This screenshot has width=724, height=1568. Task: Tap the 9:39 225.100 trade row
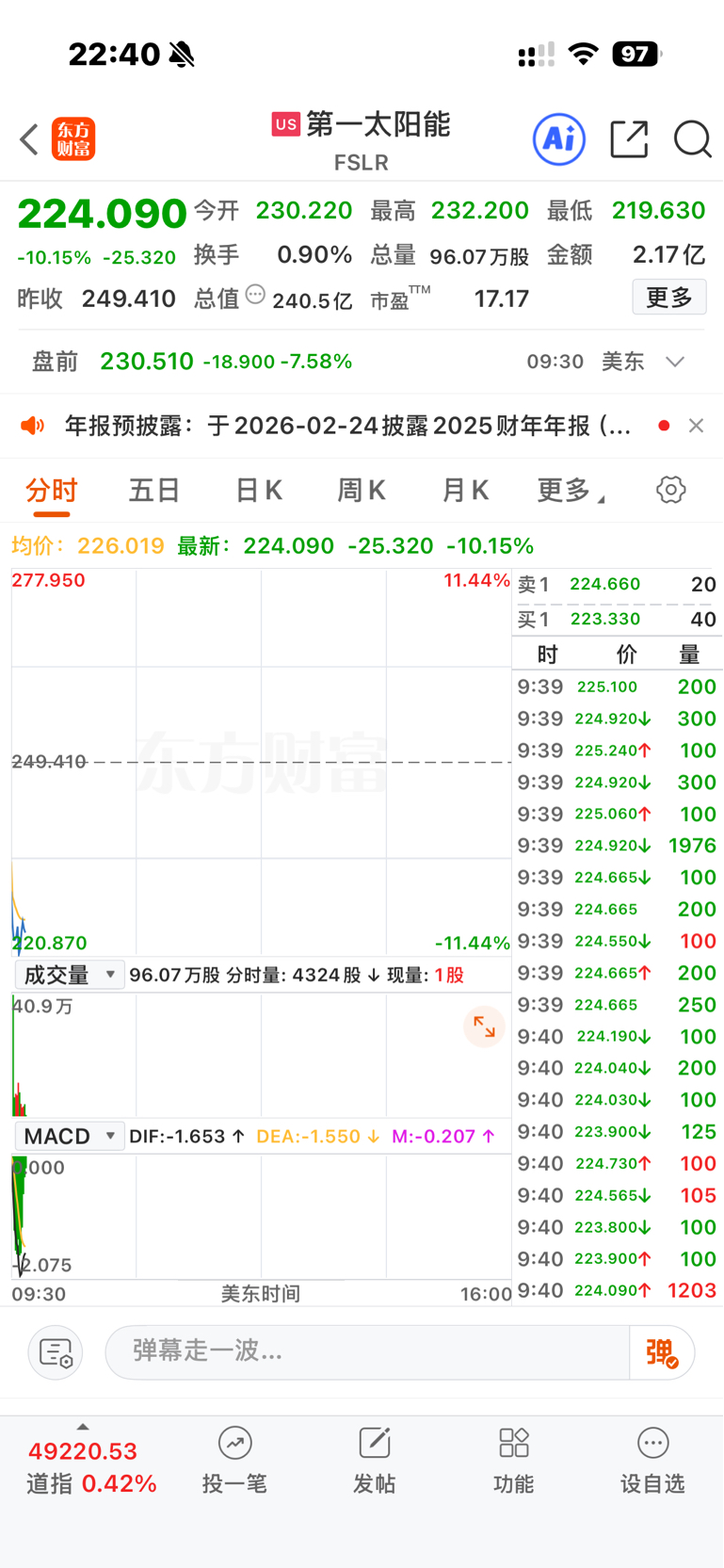(617, 687)
